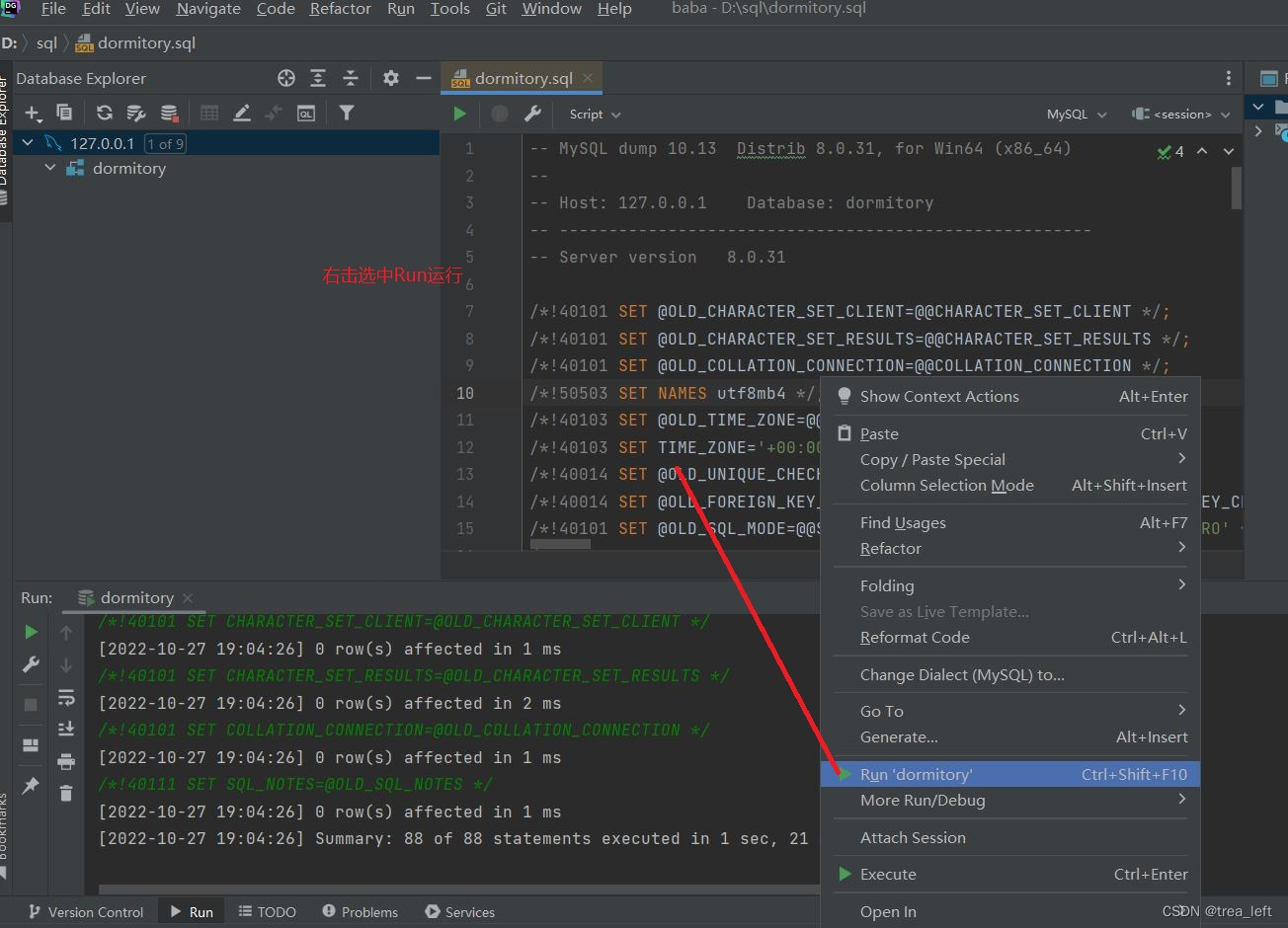Toggle soft-wrap in Run output
Image resolution: width=1288 pixels, height=928 pixels.
pos(66,698)
